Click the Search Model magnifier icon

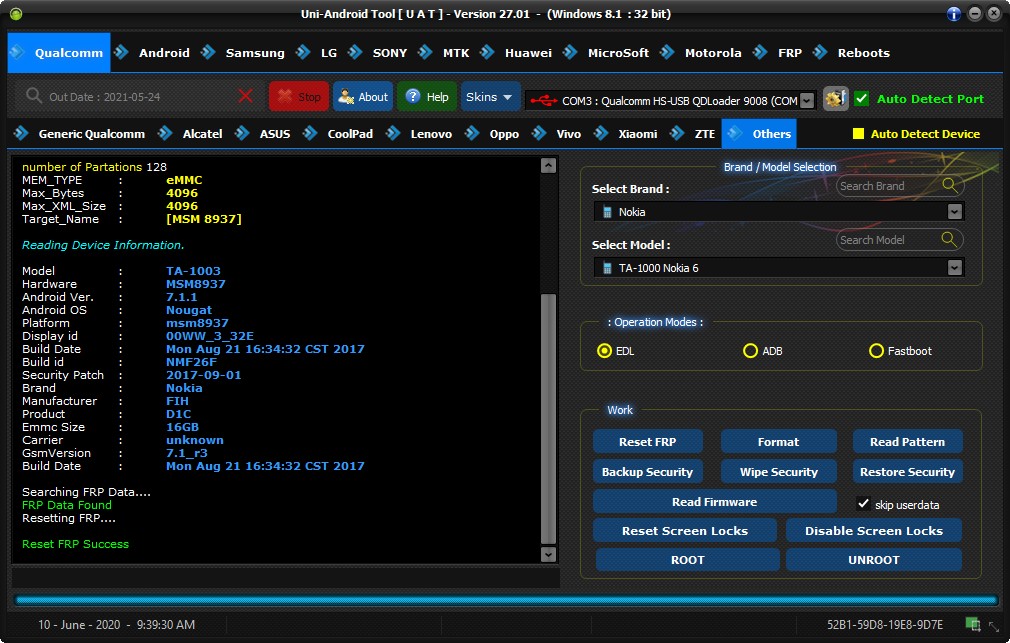(949, 240)
